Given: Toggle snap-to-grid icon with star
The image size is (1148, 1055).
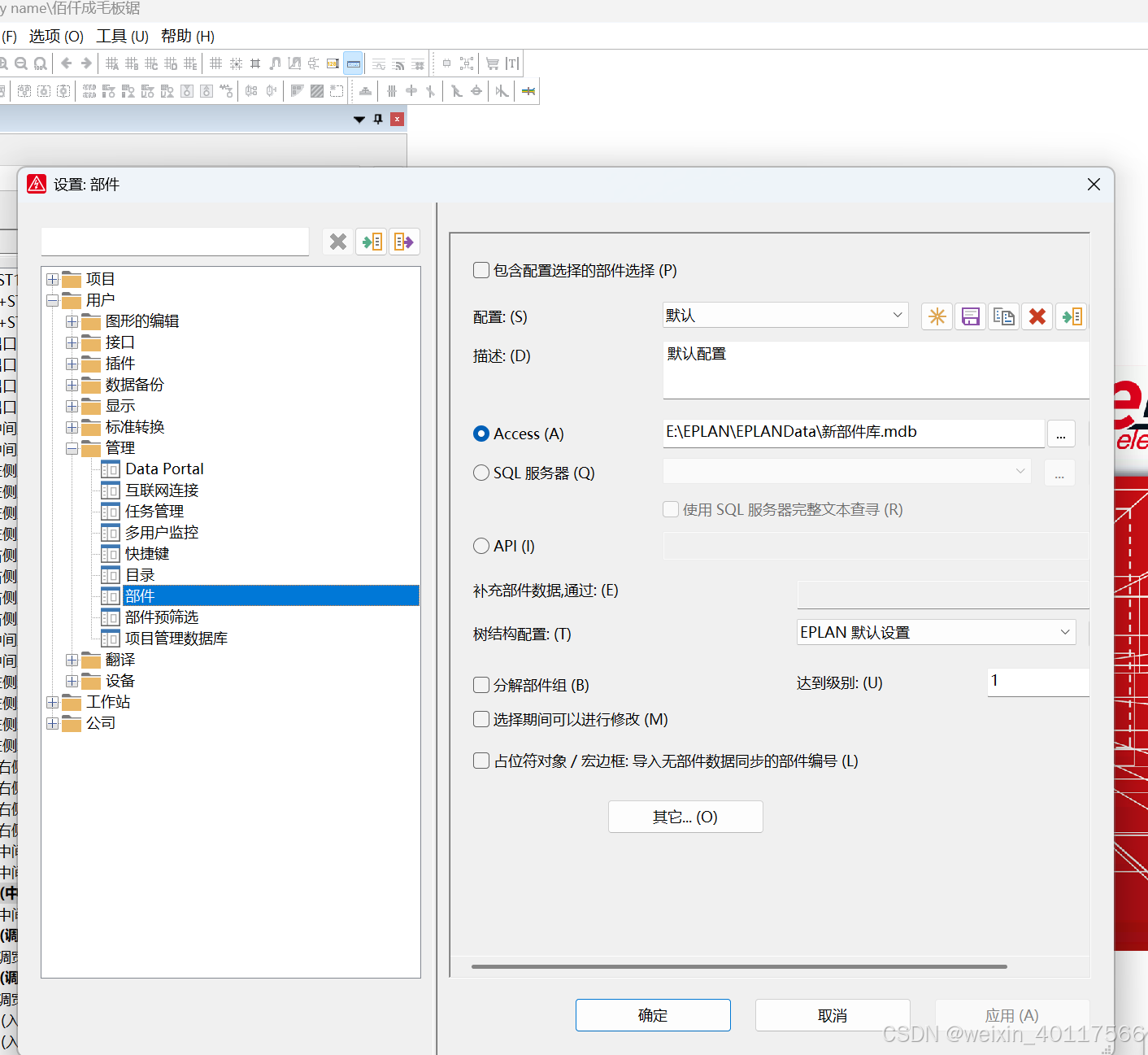Looking at the screenshot, I should coord(236,63).
